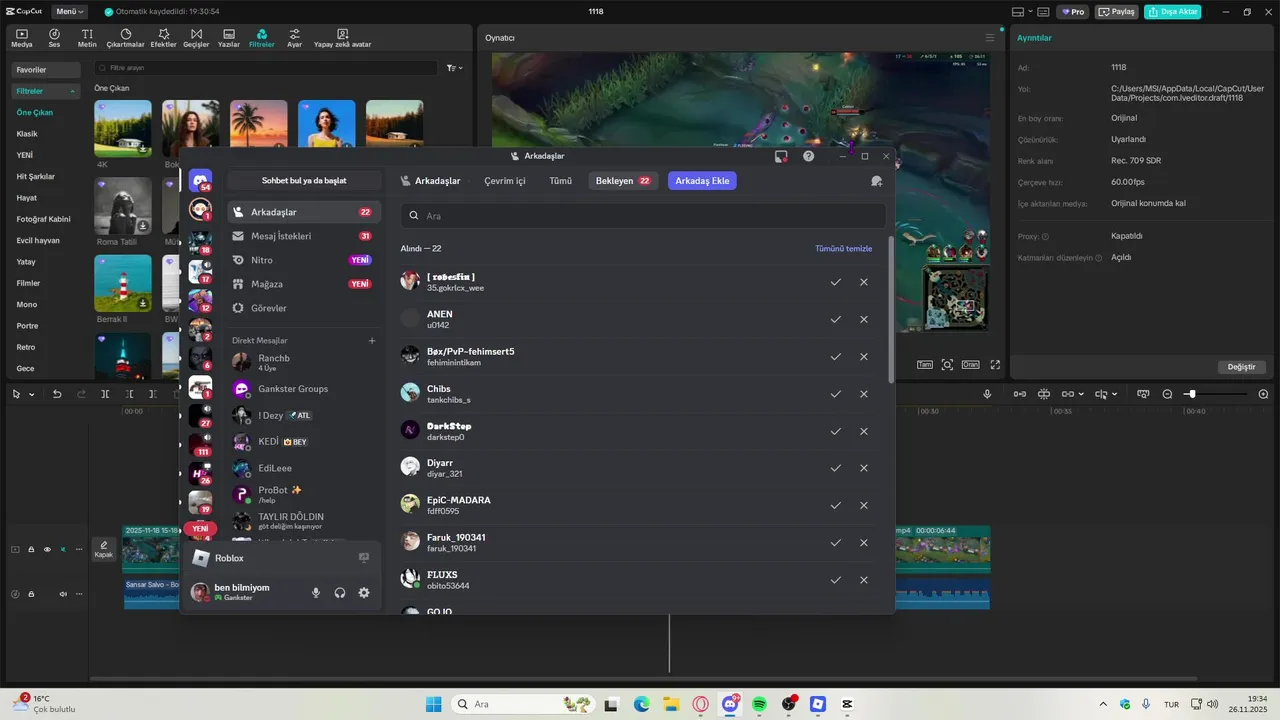
Task: Accept friend request from Chibs
Action: click(835, 394)
